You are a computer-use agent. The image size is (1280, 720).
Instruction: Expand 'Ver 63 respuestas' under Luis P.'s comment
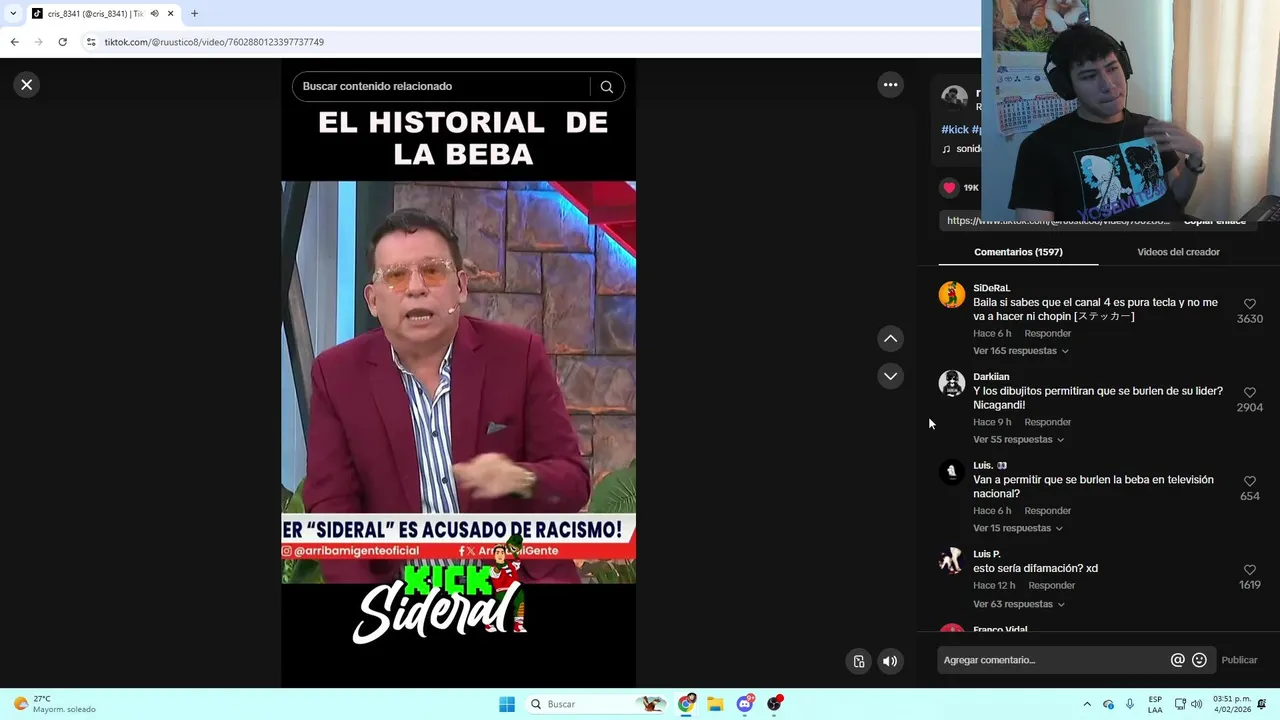coord(1018,604)
